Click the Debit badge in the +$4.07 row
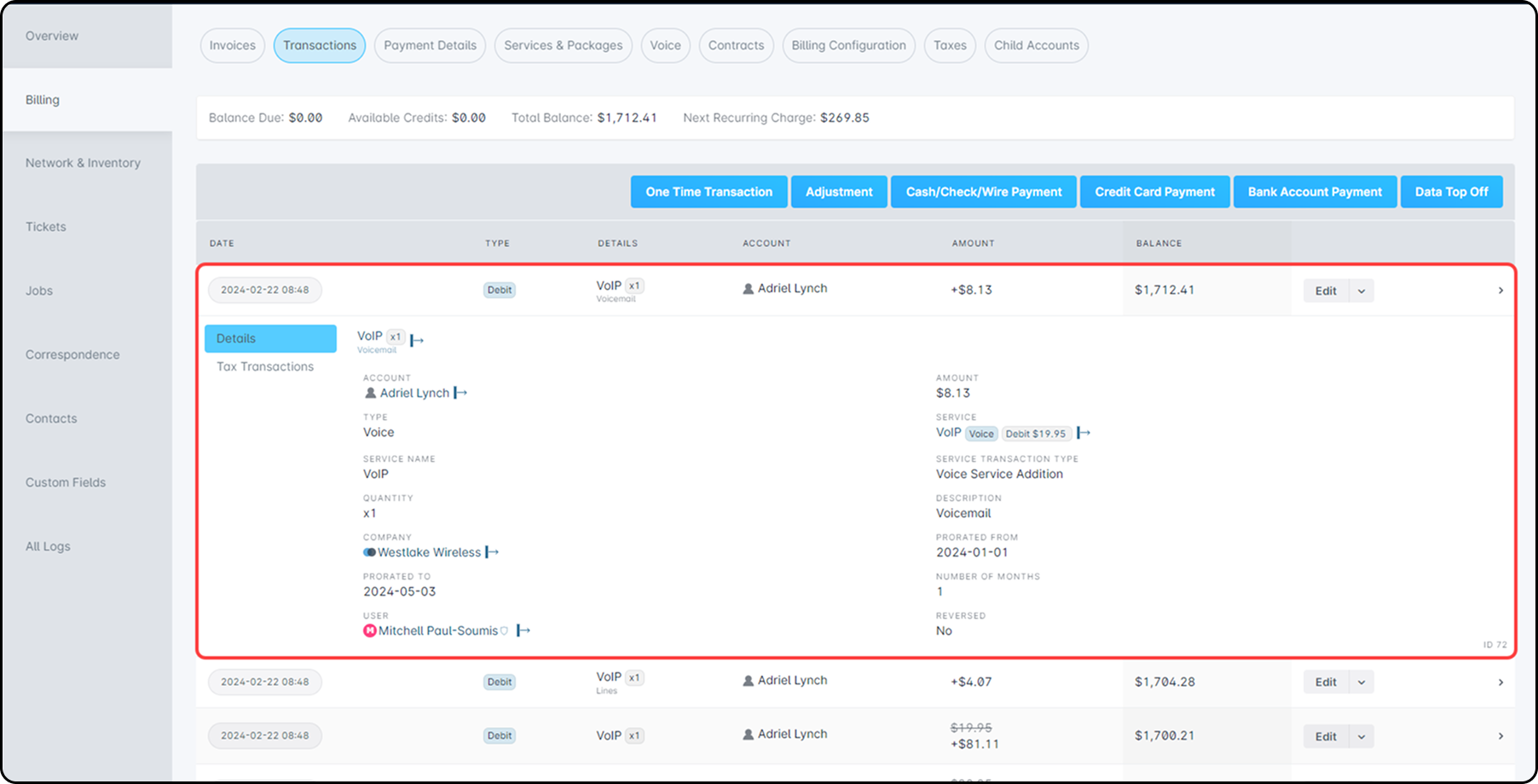This screenshot has width=1538, height=784. coord(500,682)
